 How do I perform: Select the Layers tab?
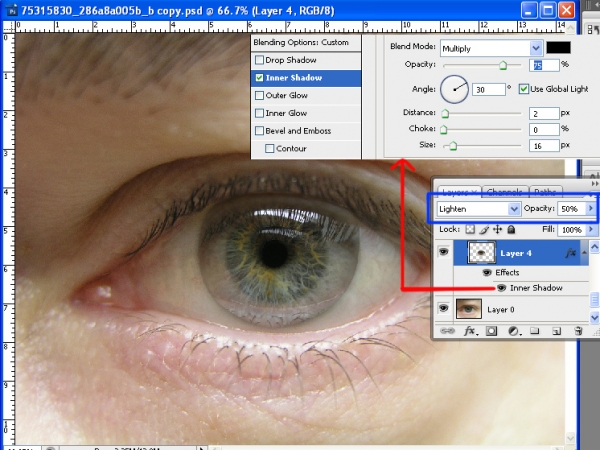458,192
